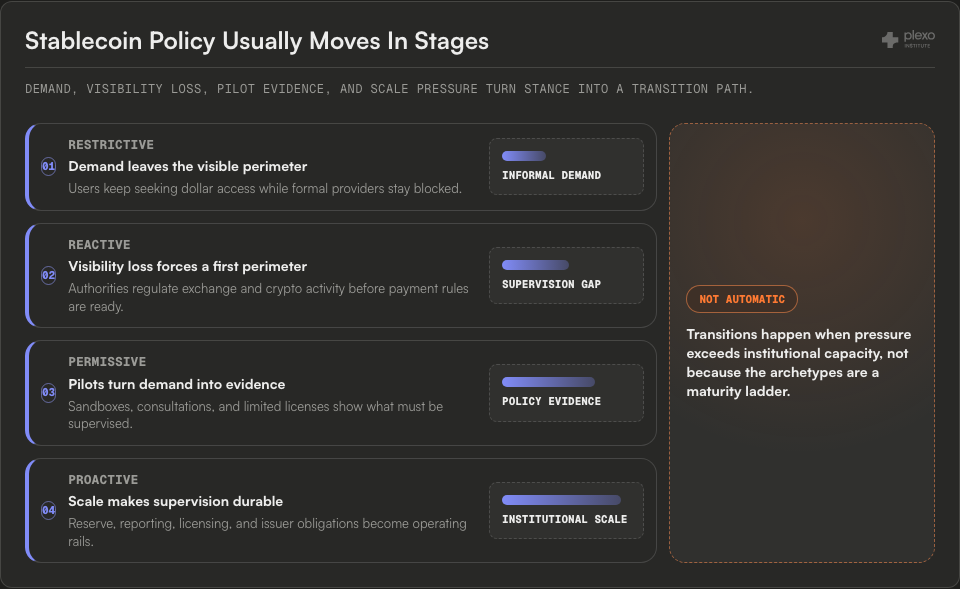The height and width of the screenshot is (589, 960).
Task: Click the POLICY EVIDENCE label
Action: click(551, 402)
